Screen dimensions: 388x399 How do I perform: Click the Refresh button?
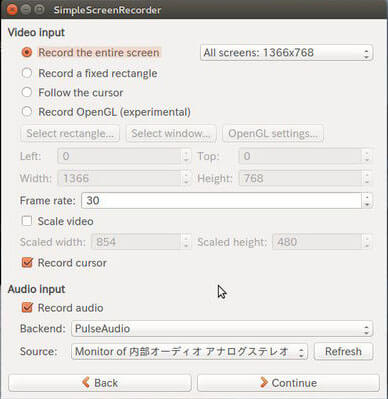(343, 351)
